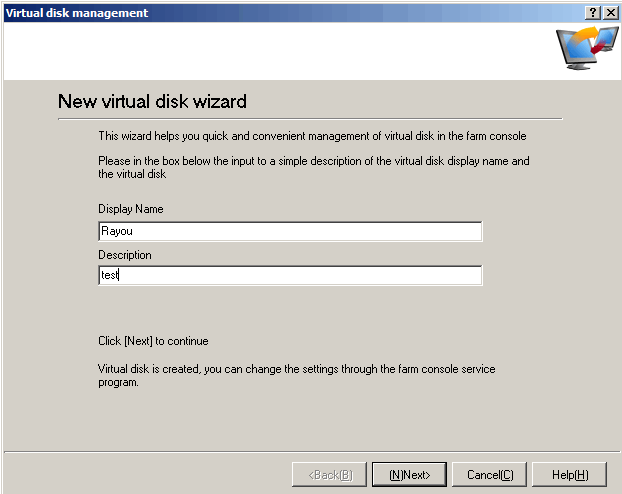This screenshot has height=494, width=622.
Task: Click the New virtual disk wizard heading
Action: 152,101
